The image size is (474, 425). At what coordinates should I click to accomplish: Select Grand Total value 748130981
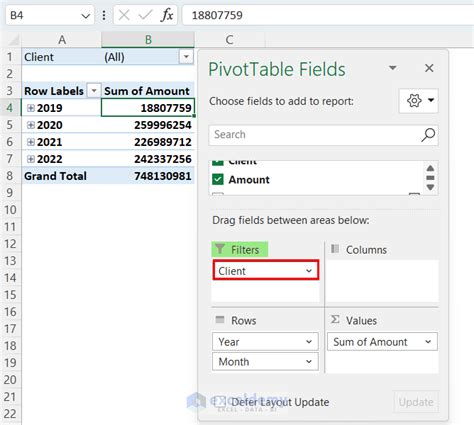[x=148, y=176]
